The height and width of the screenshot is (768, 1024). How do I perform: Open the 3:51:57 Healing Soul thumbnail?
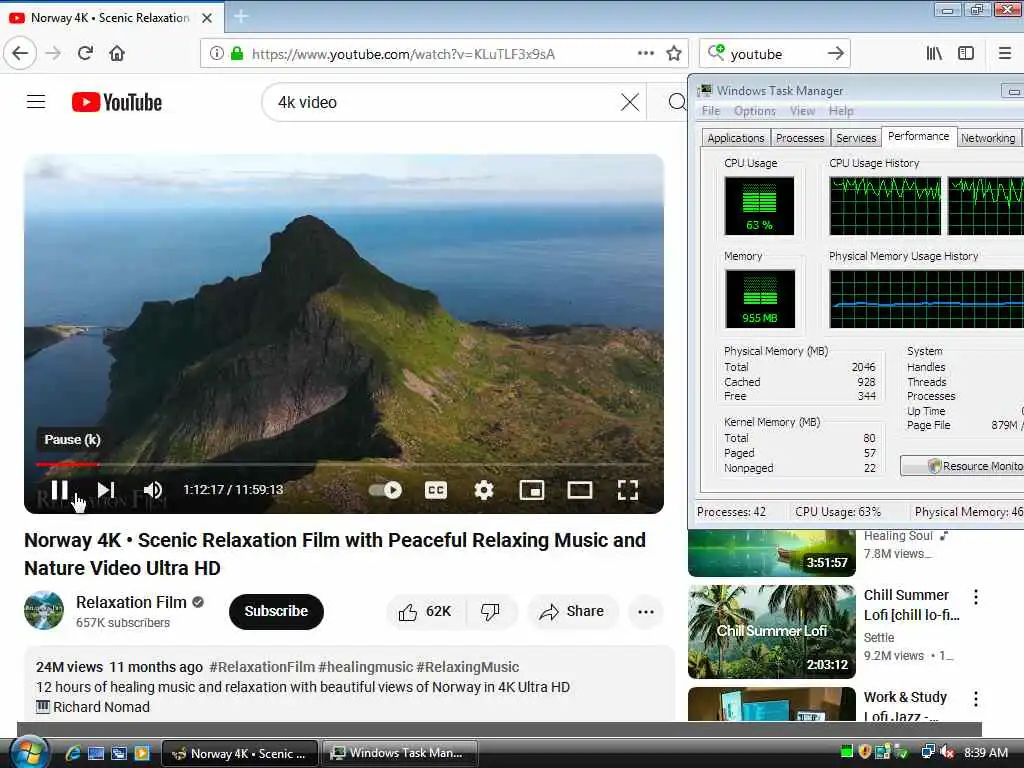[x=771, y=553]
